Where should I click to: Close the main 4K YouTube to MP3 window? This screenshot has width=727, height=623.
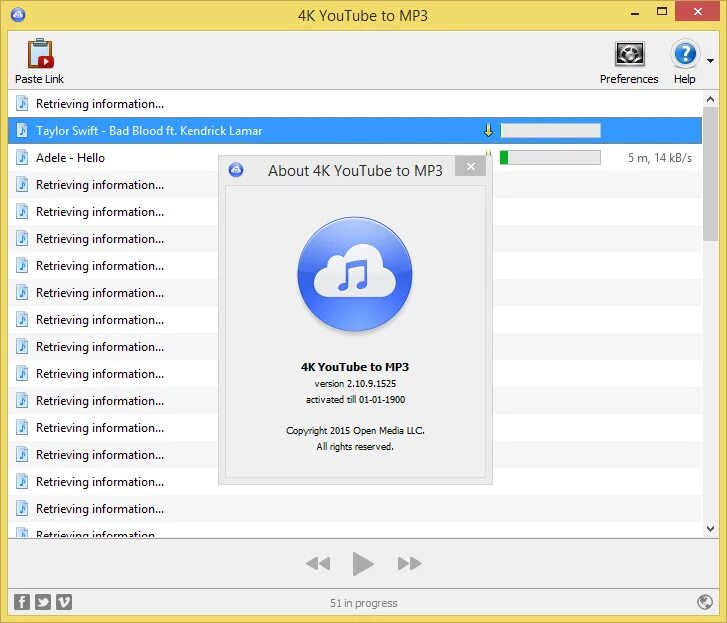point(697,12)
